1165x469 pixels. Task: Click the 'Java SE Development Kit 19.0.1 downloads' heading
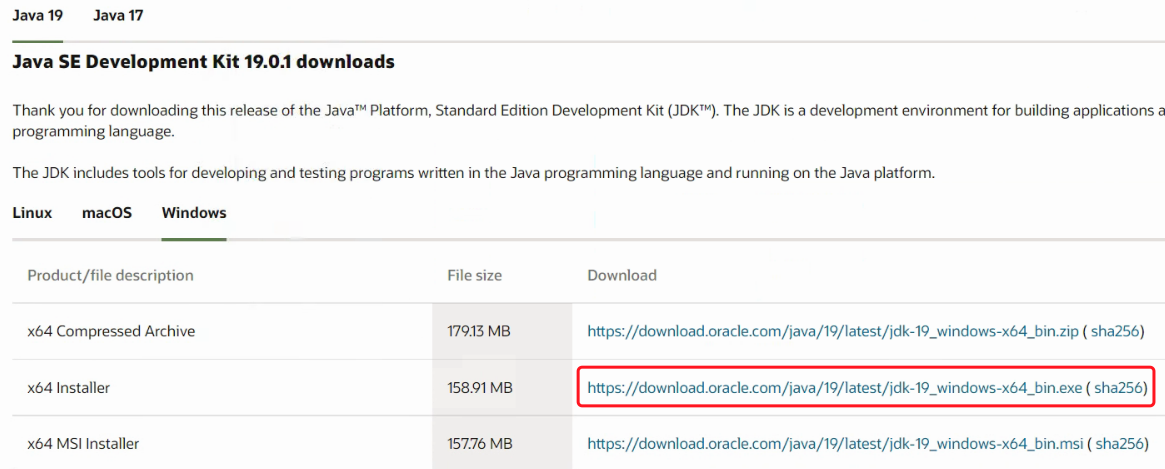coord(204,62)
